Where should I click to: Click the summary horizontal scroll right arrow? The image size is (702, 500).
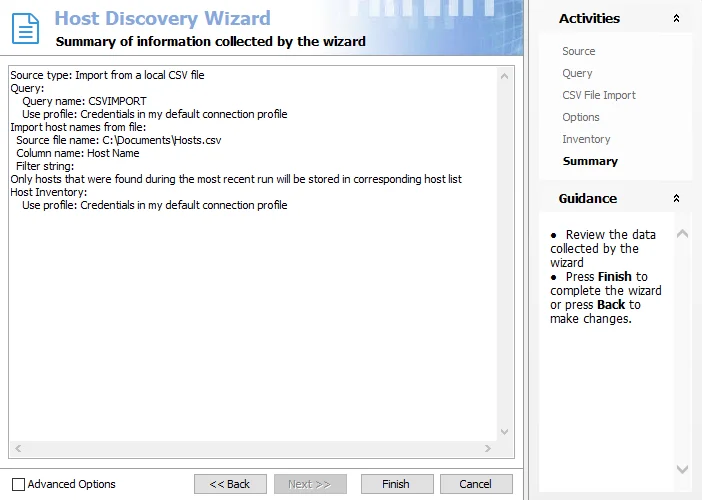[488, 449]
